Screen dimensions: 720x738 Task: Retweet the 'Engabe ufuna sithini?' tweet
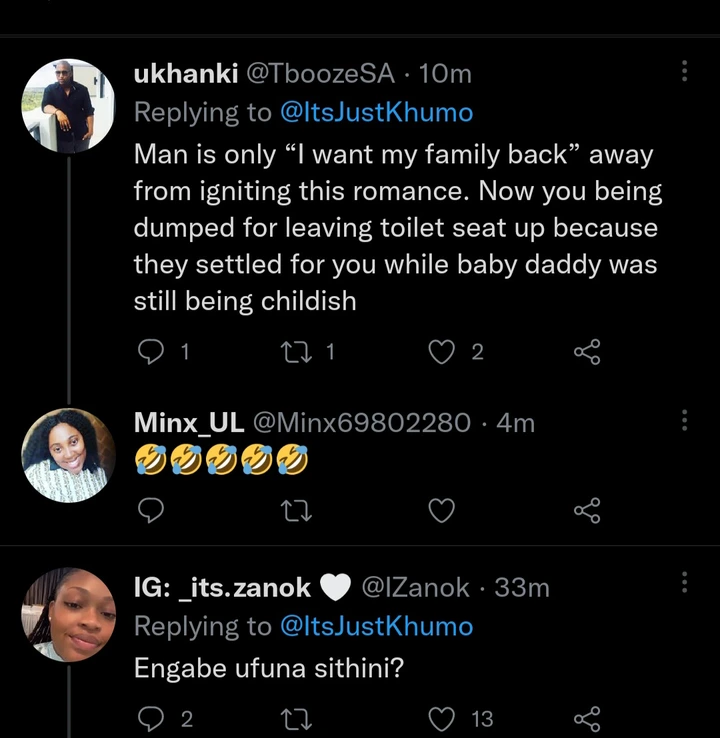click(297, 719)
